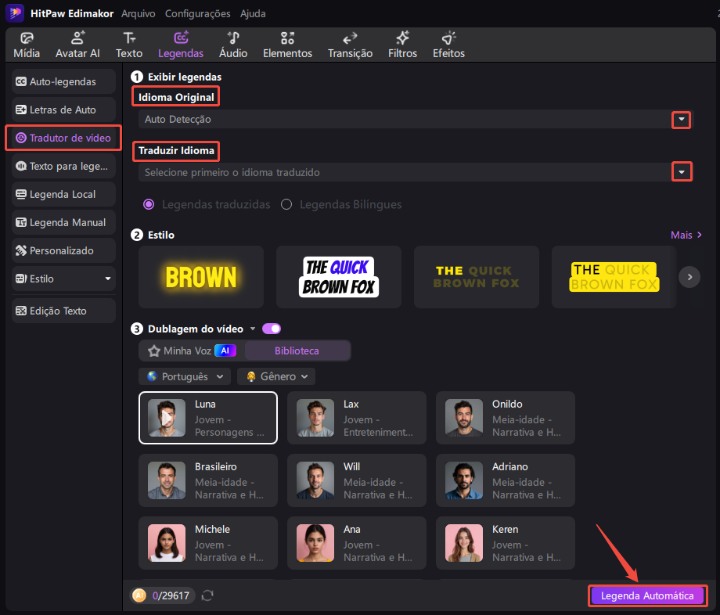The height and width of the screenshot is (615, 720).
Task: Switch to the Biblioteca tab
Action: pos(297,351)
